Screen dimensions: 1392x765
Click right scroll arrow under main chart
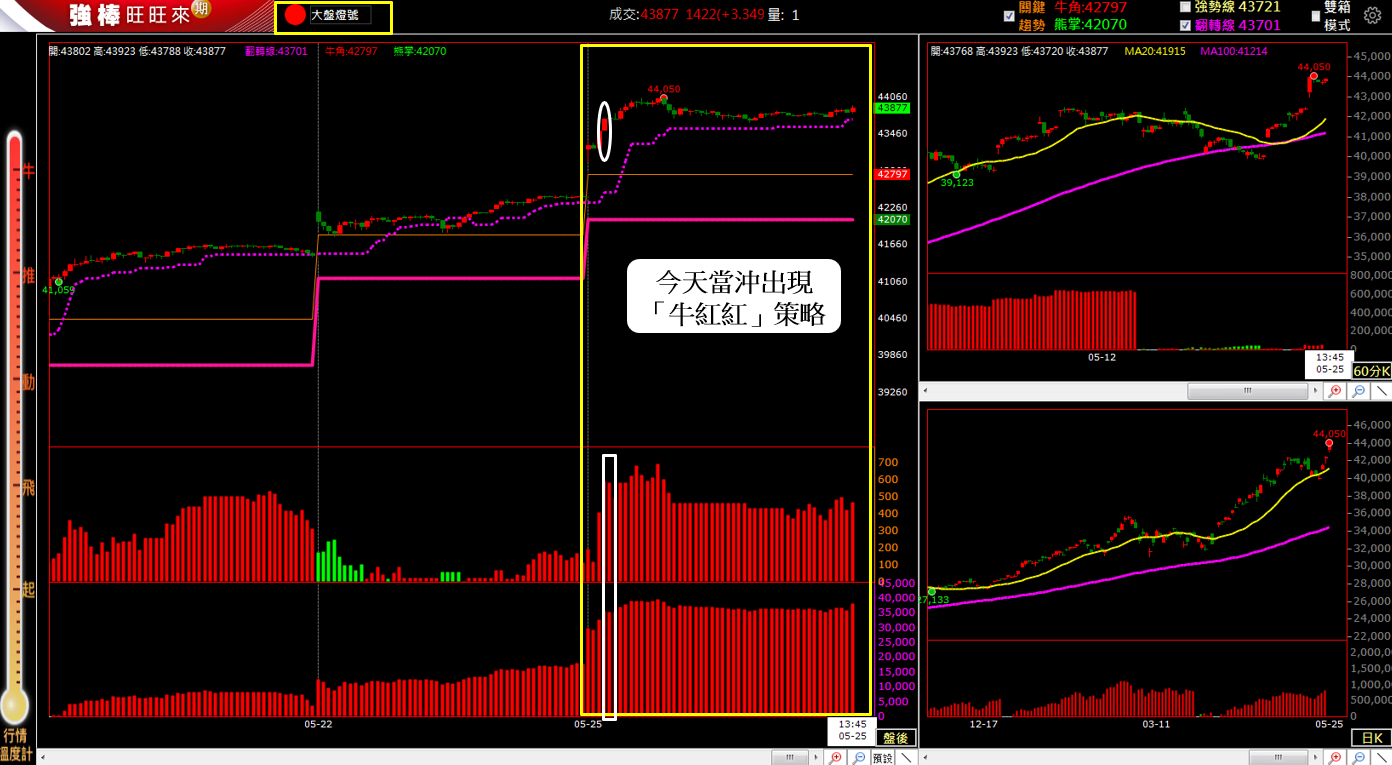pyautogui.click(x=816, y=758)
